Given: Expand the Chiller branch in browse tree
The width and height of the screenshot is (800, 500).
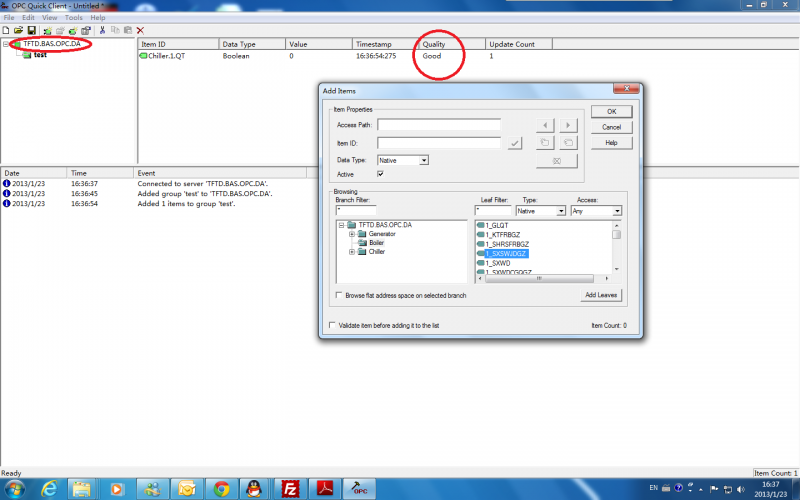Looking at the screenshot, I should pos(352,252).
